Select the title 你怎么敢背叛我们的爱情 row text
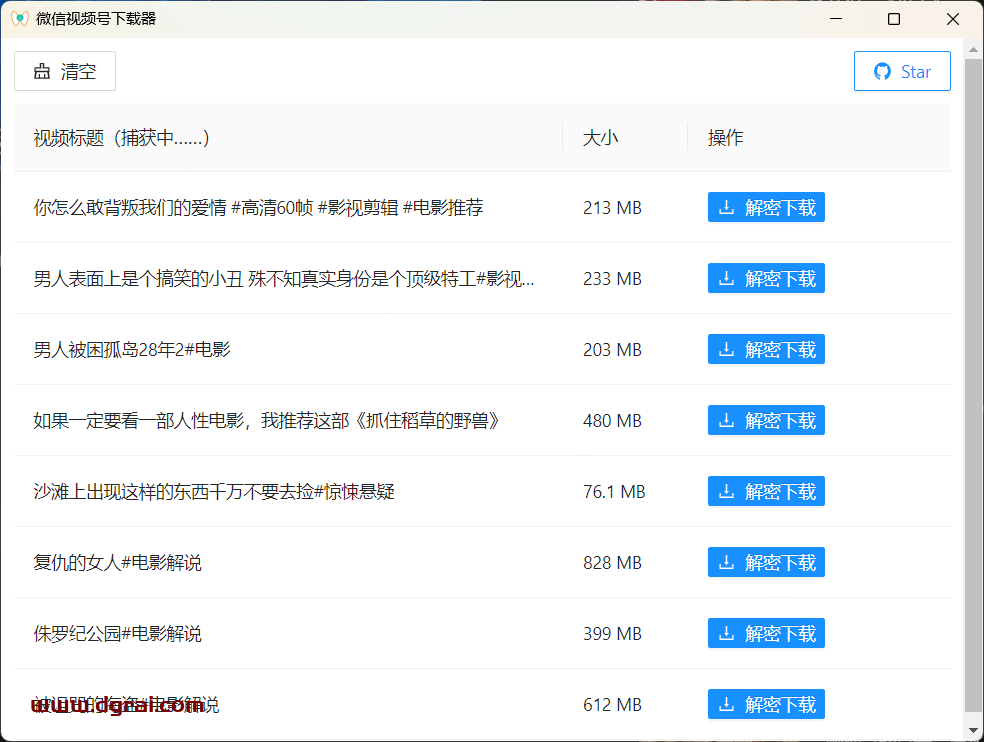984x742 pixels. pos(258,207)
